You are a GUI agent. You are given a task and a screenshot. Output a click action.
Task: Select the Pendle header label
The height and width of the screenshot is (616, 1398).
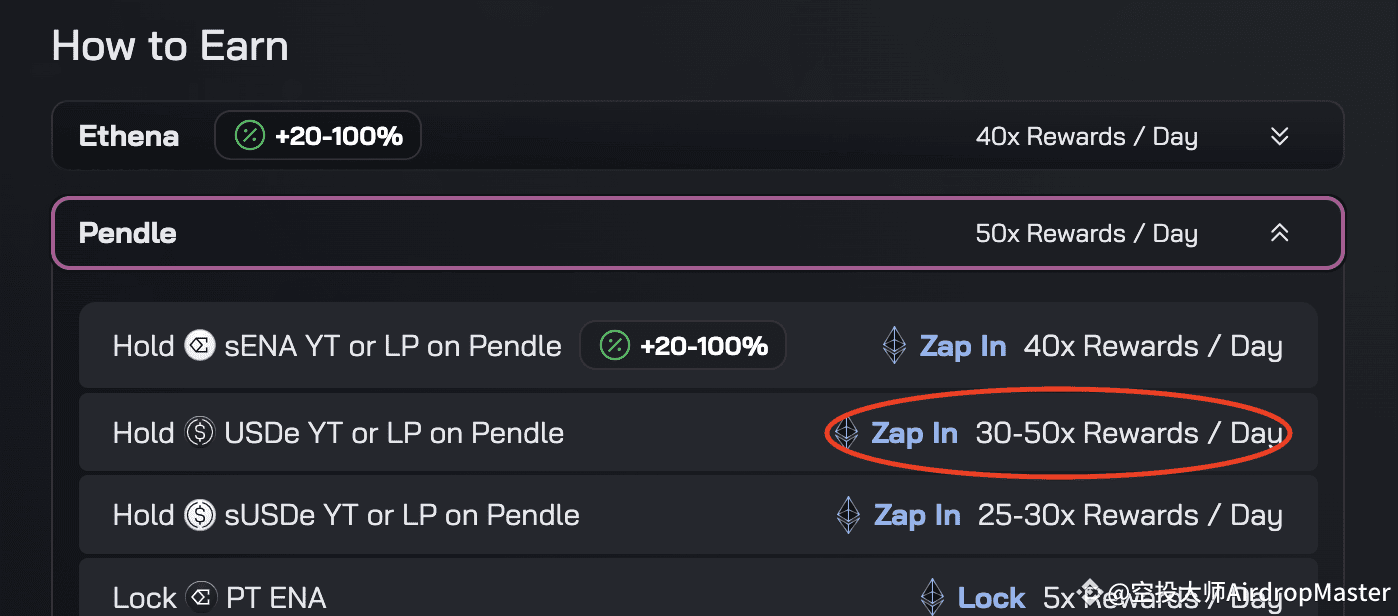tap(128, 233)
